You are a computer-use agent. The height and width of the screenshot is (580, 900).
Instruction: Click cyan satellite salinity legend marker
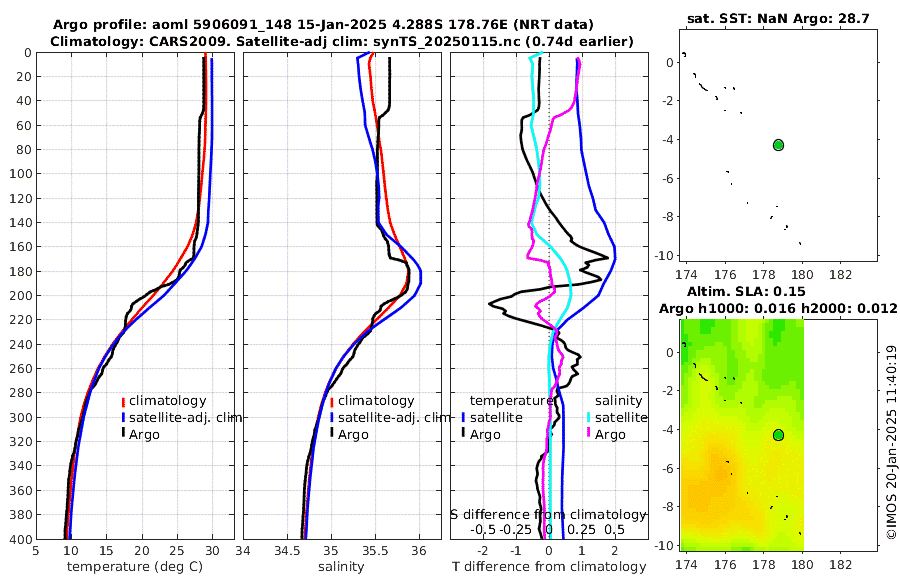coord(589,417)
